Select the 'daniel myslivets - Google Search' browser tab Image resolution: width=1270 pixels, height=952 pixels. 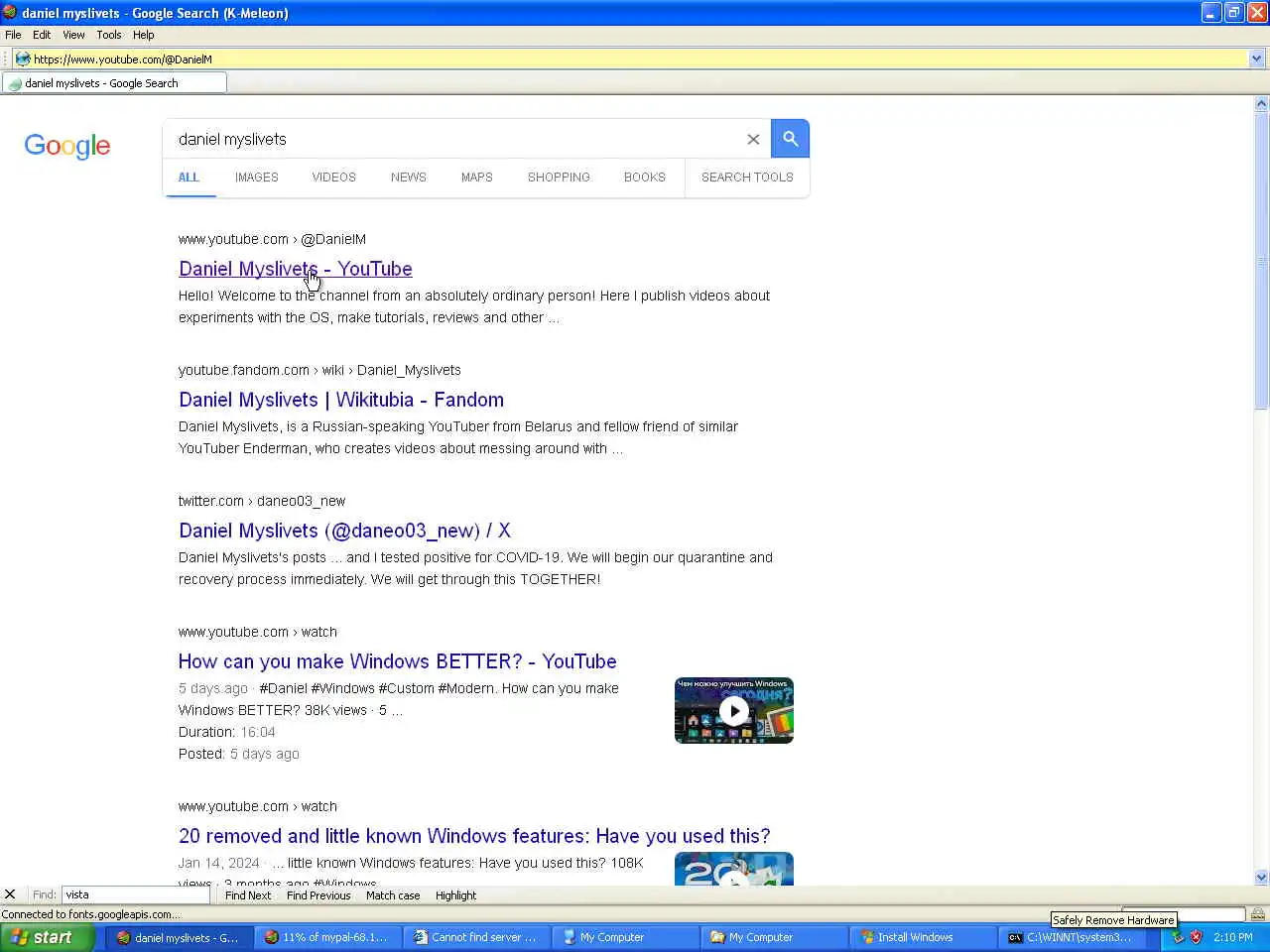114,83
